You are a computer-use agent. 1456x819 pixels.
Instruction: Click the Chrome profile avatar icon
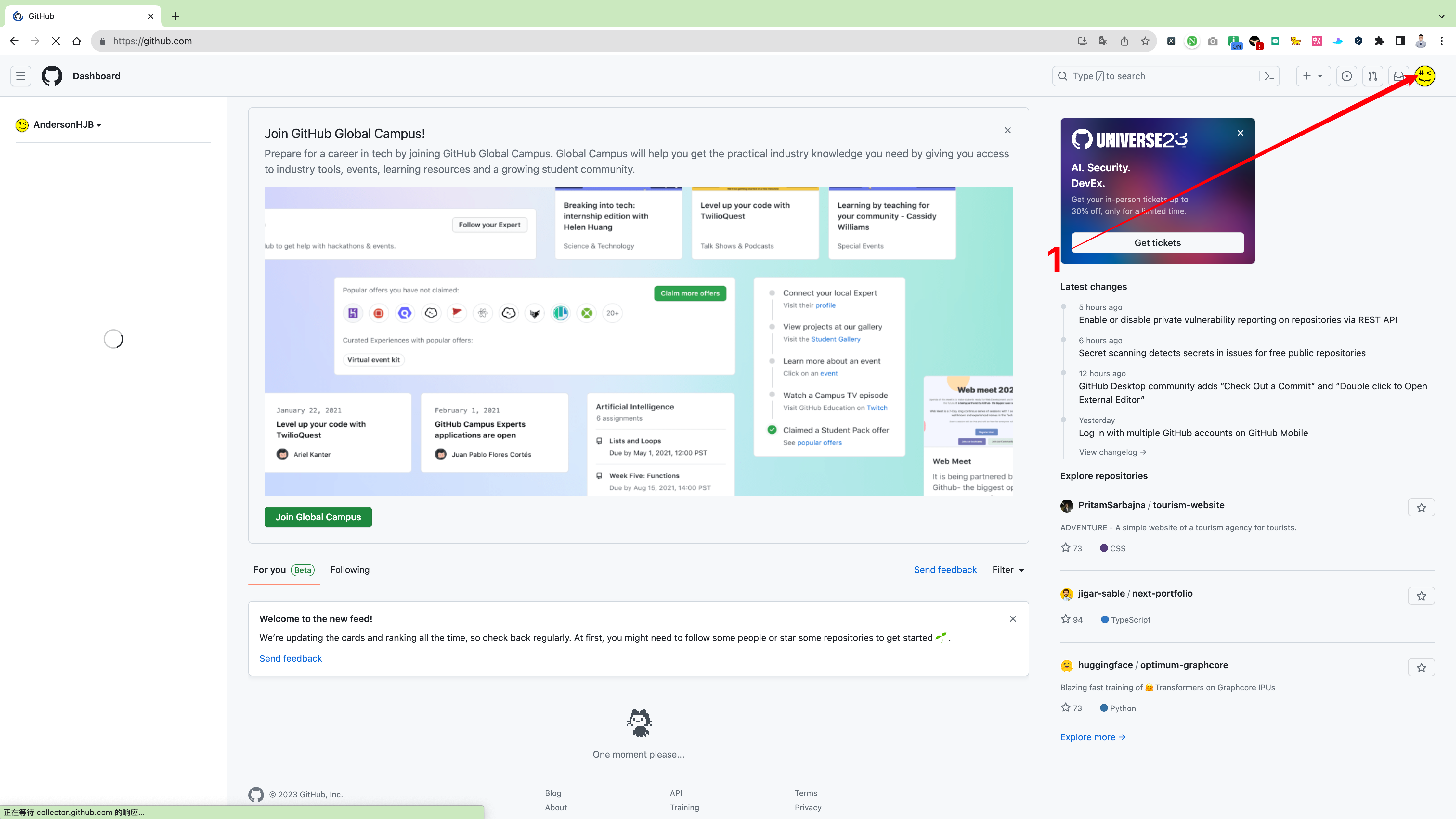click(x=1421, y=41)
